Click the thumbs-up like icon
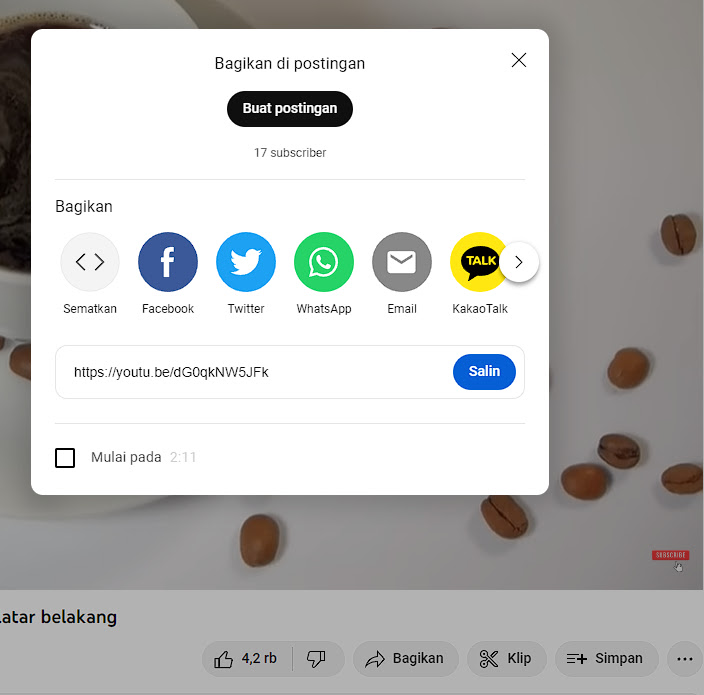704x695 pixels. tap(223, 659)
